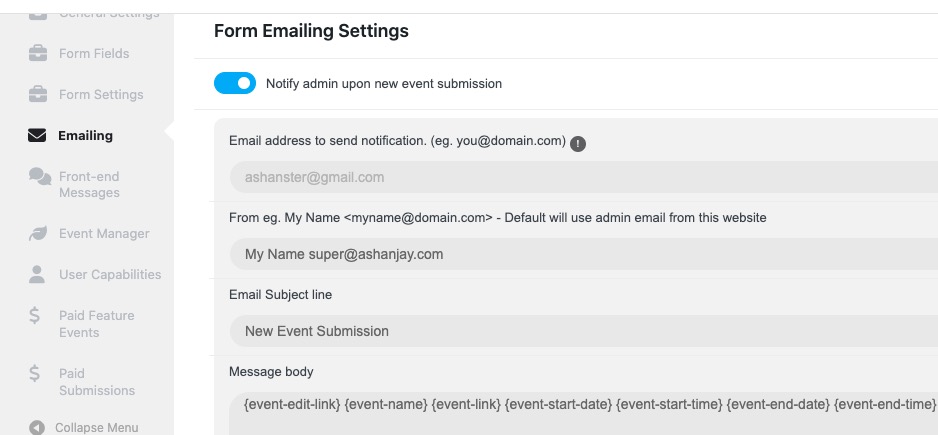Viewport: 938px width, 435px height.
Task: Open the Form Settings menu item
Action: [101, 95]
